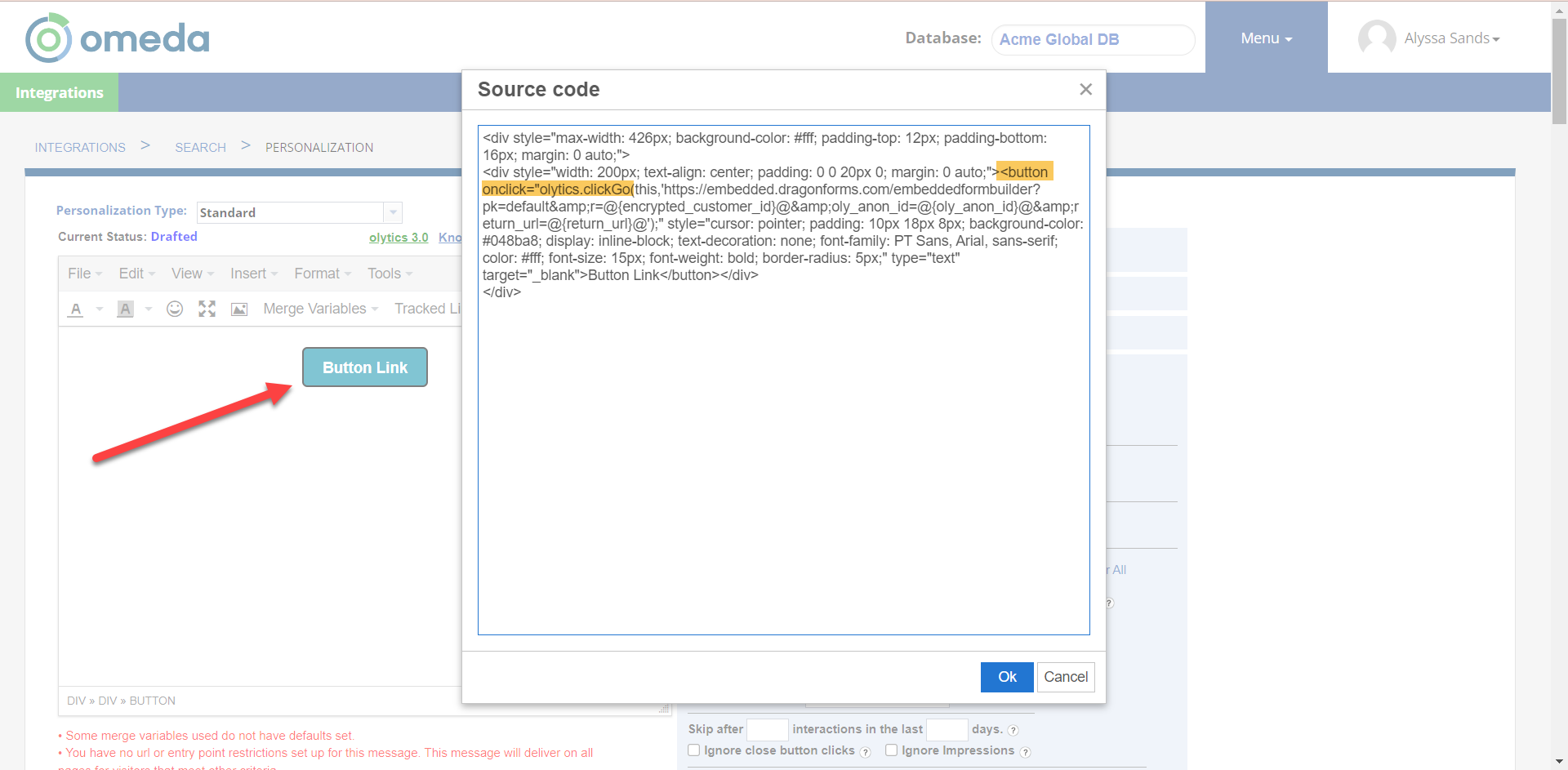
Task: Open the olytics 3.0 link
Action: pos(399,238)
